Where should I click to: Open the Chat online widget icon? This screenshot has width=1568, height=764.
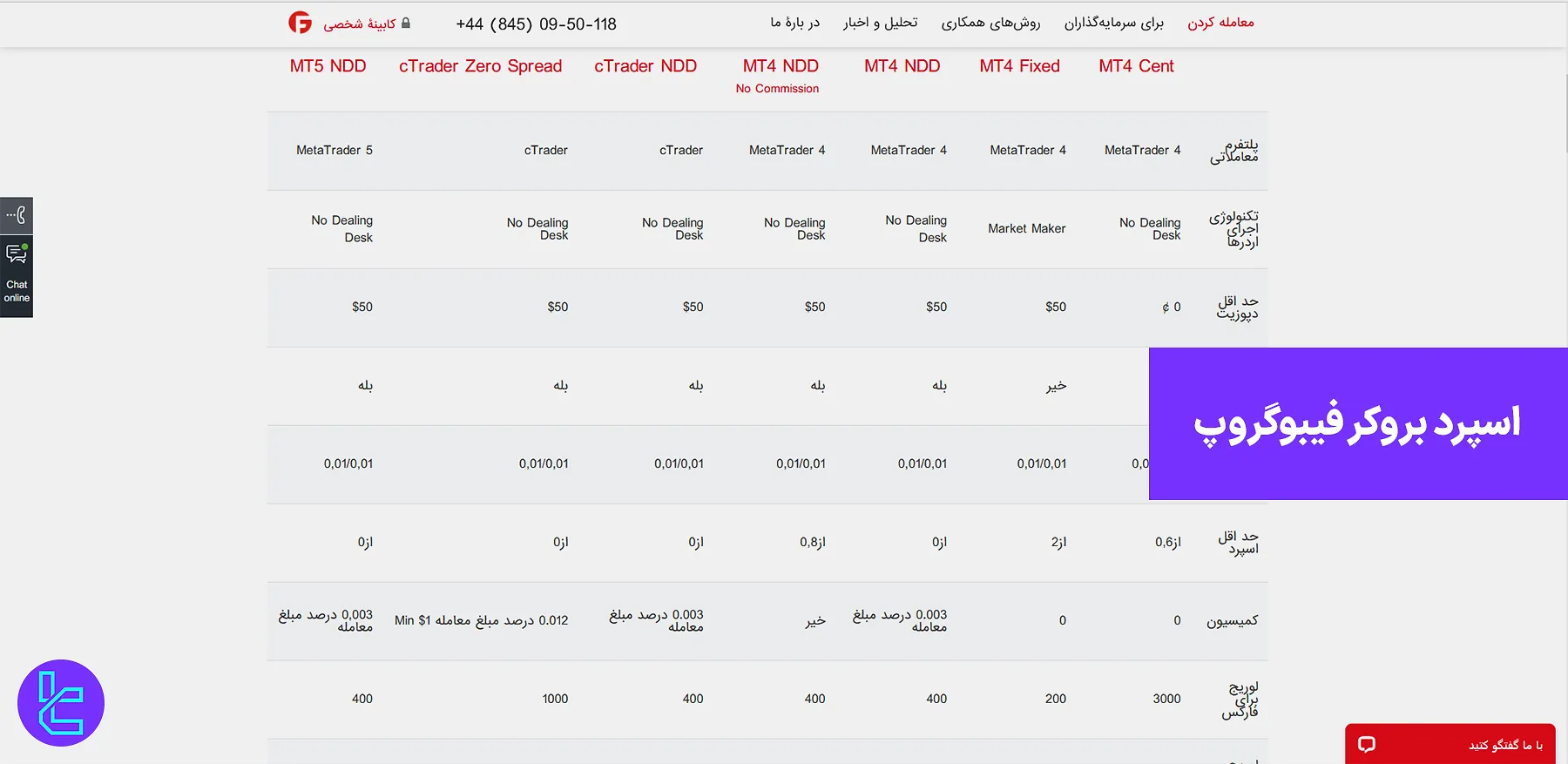pos(17,254)
